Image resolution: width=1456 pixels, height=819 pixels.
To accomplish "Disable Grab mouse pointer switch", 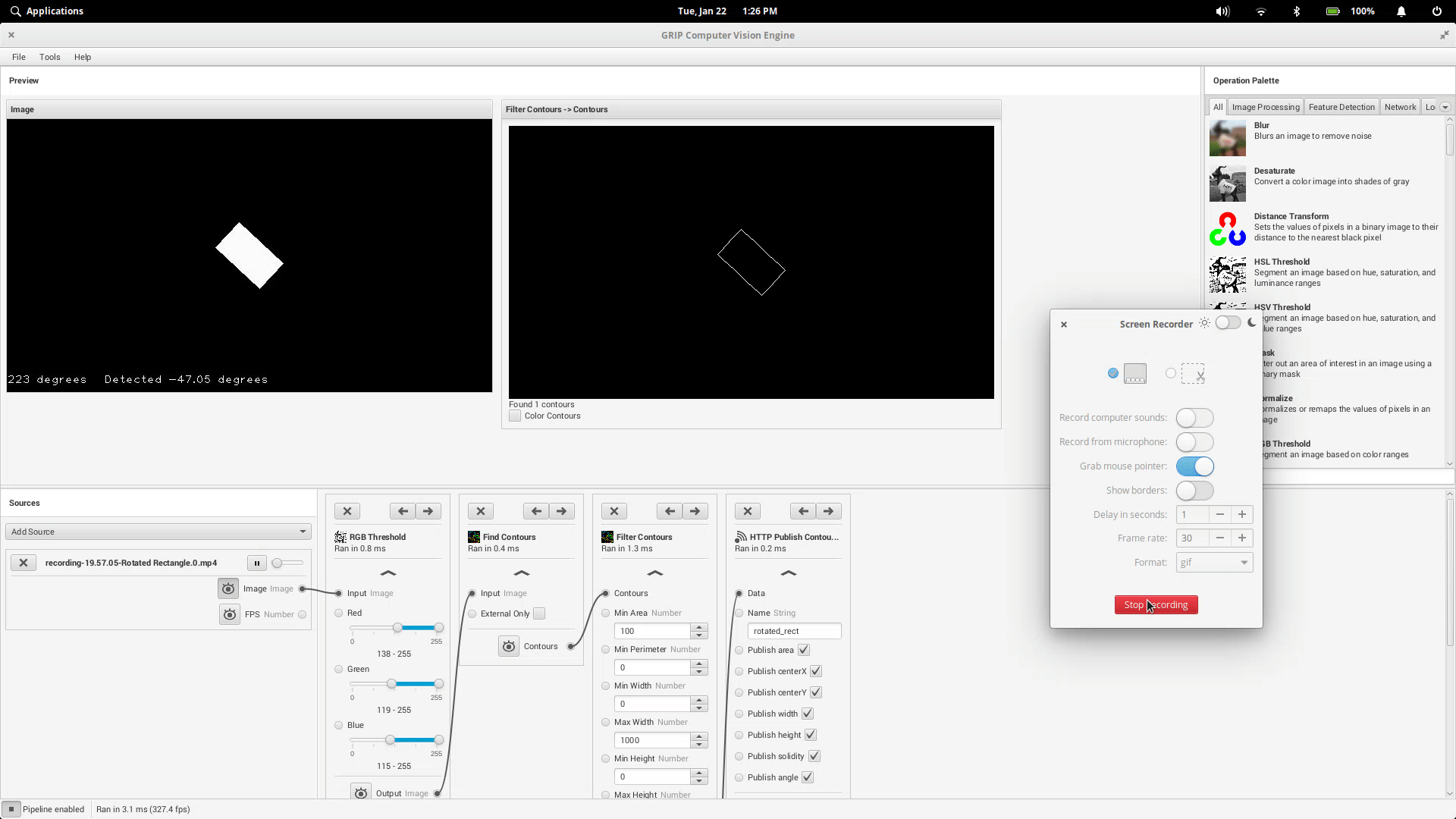I will [x=1194, y=466].
